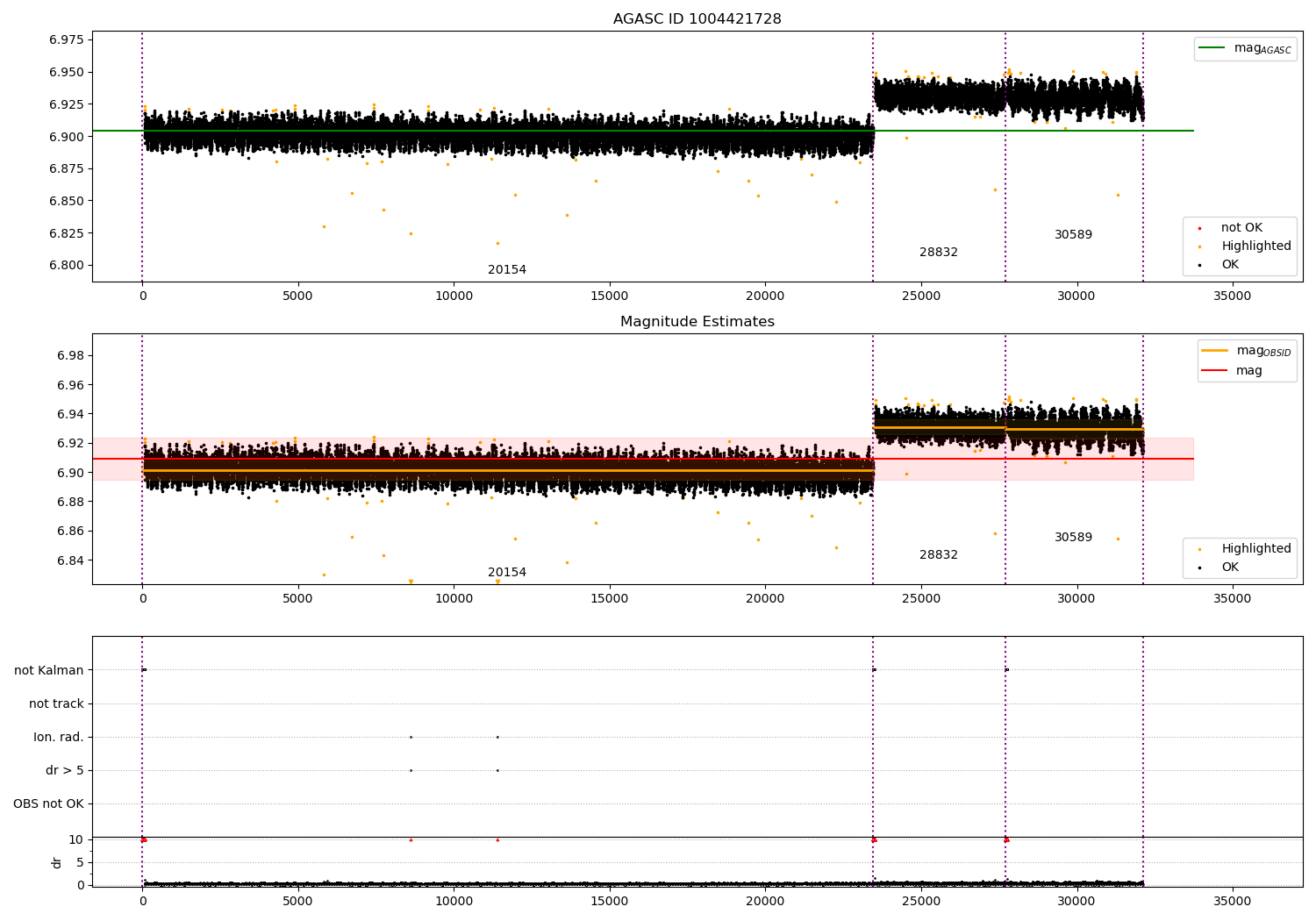Click the "Magnitude Estimates" plot title
Image resolution: width=1316 pixels, height=921 pixels.
[697, 322]
